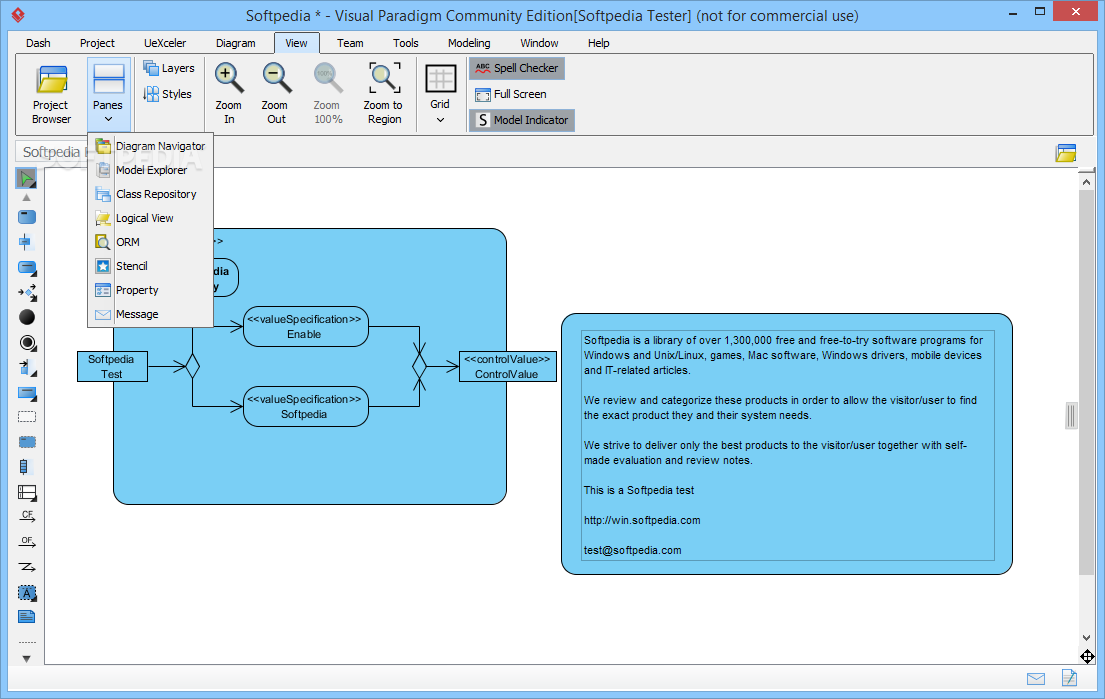1105x699 pixels.
Task: Open Logical View pane
Action: point(150,218)
